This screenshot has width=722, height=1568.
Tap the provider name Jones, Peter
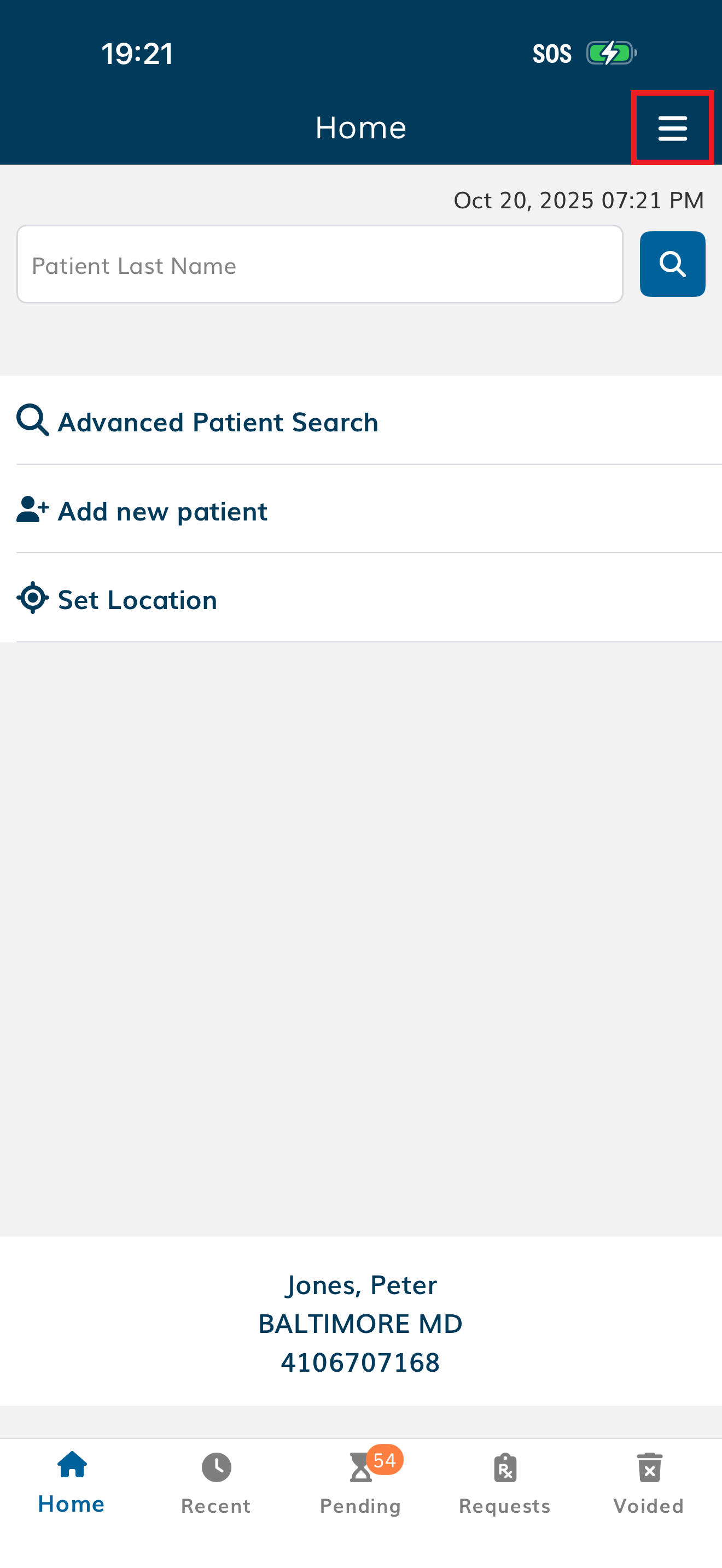click(x=361, y=1285)
